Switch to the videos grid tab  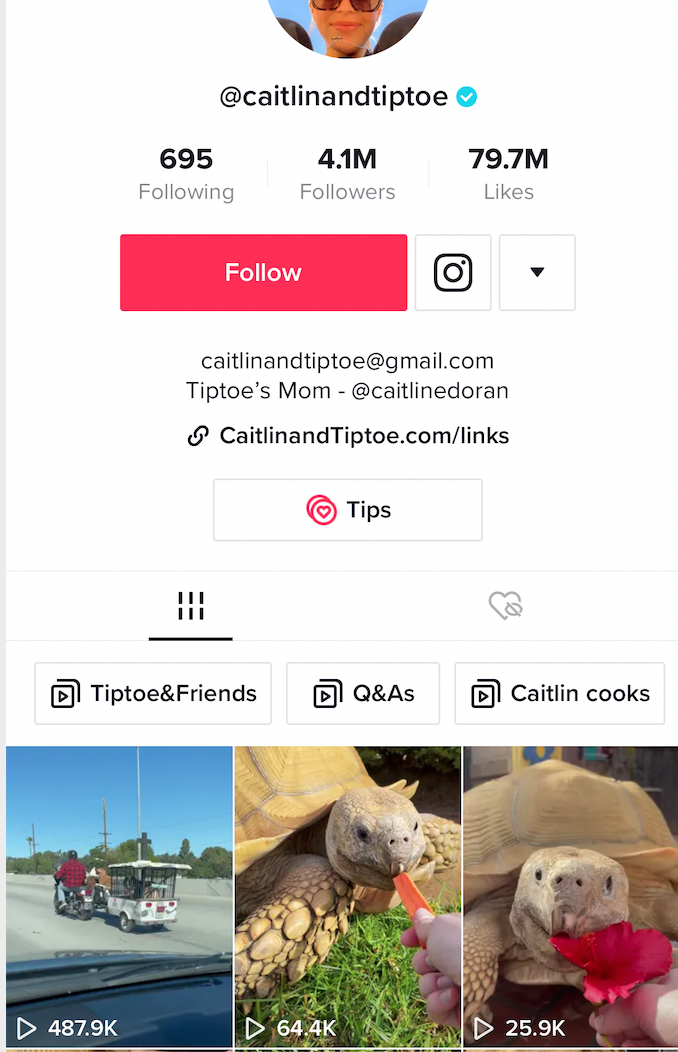pos(190,607)
